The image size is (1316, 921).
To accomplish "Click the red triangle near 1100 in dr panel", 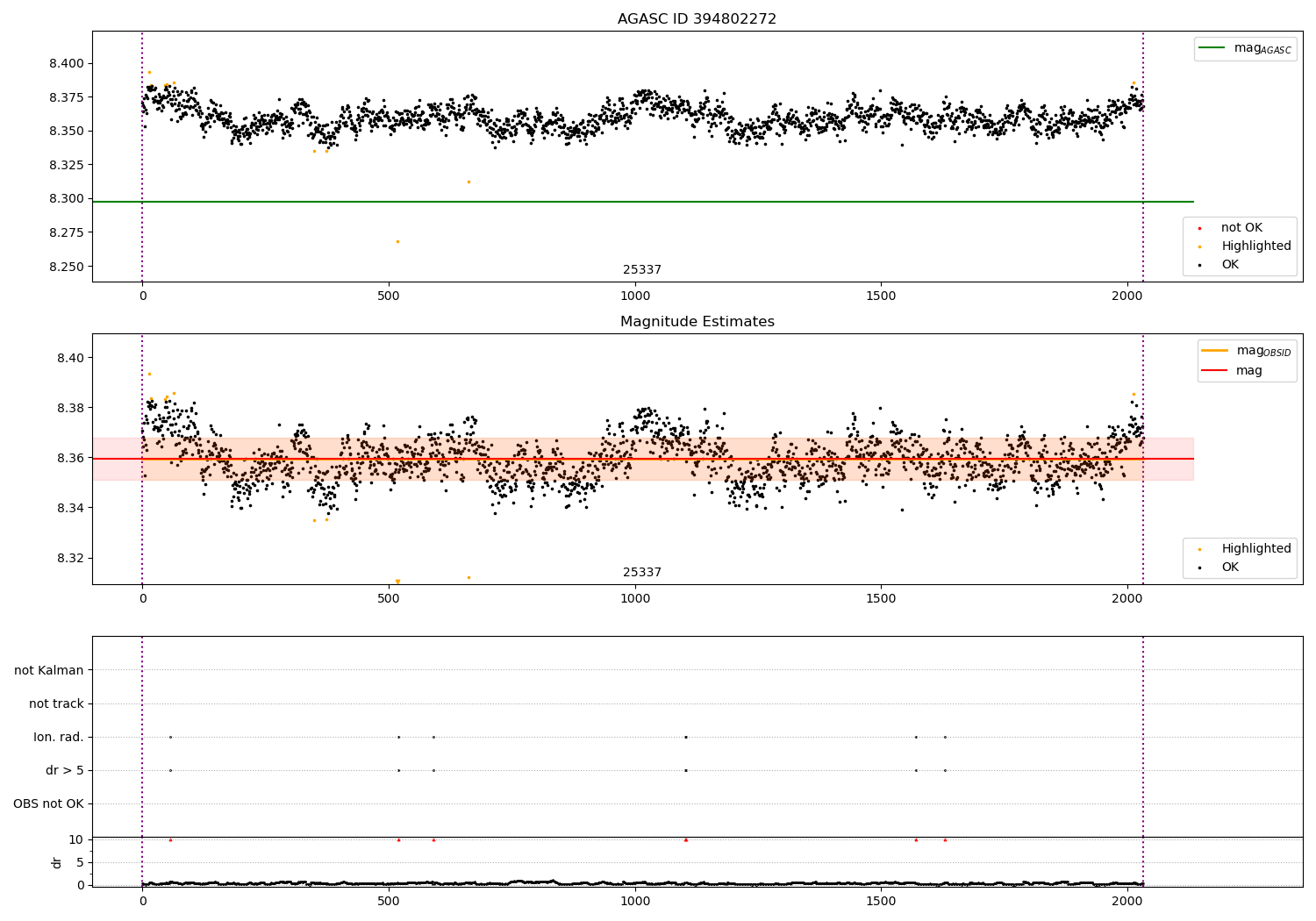I will pyautogui.click(x=685, y=839).
